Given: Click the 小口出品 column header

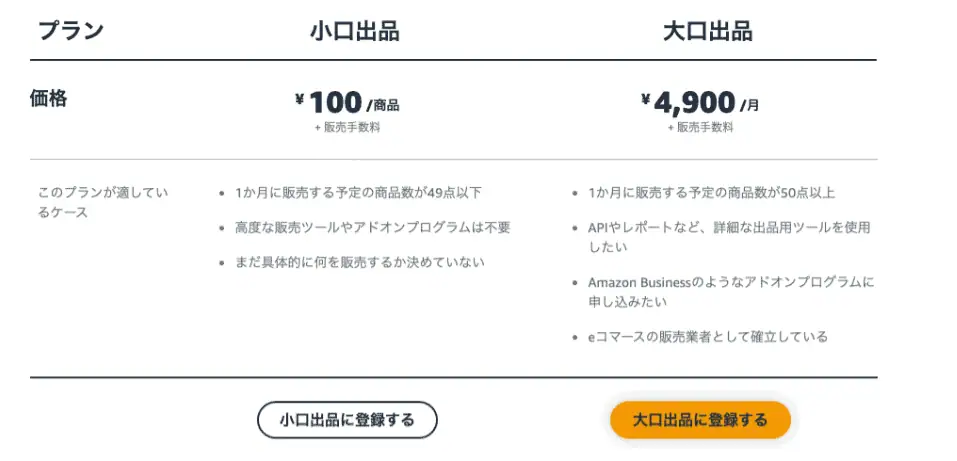Looking at the screenshot, I should (354, 31).
